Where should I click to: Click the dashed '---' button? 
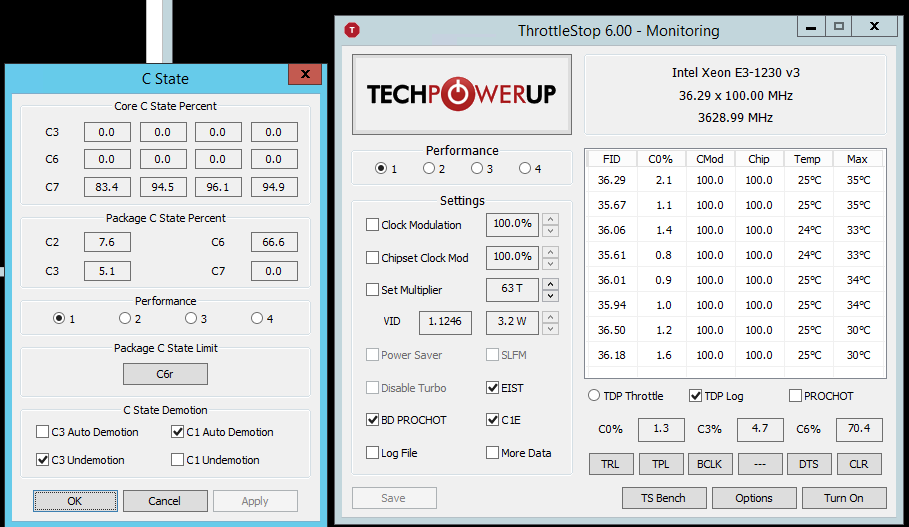coord(760,464)
